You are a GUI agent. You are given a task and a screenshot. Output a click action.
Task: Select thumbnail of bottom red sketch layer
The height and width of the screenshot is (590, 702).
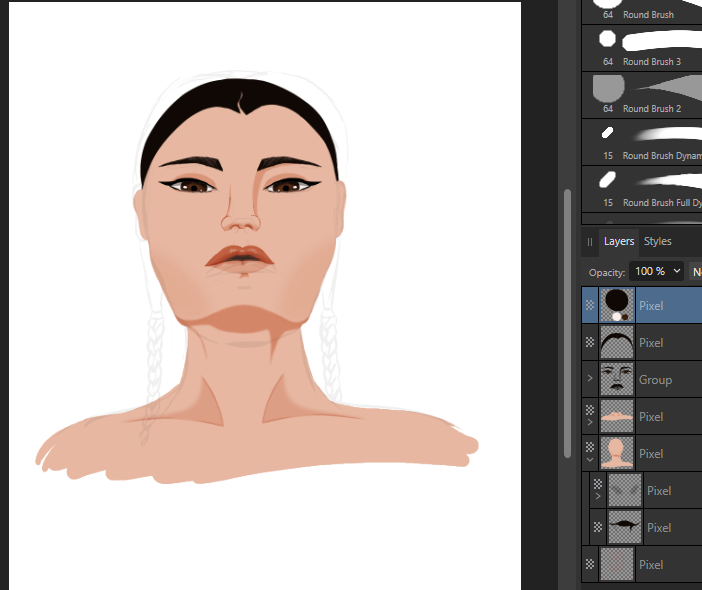(x=617, y=564)
